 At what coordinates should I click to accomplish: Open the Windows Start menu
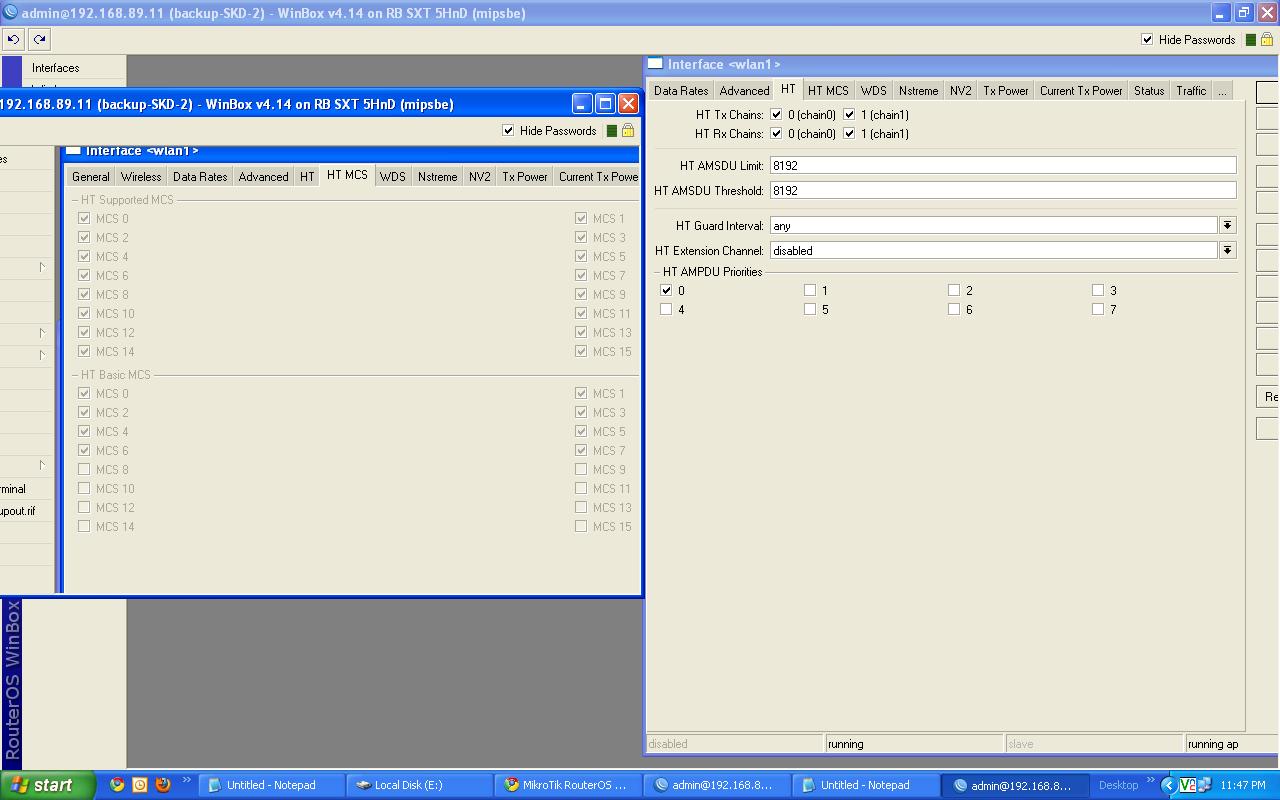click(x=48, y=785)
